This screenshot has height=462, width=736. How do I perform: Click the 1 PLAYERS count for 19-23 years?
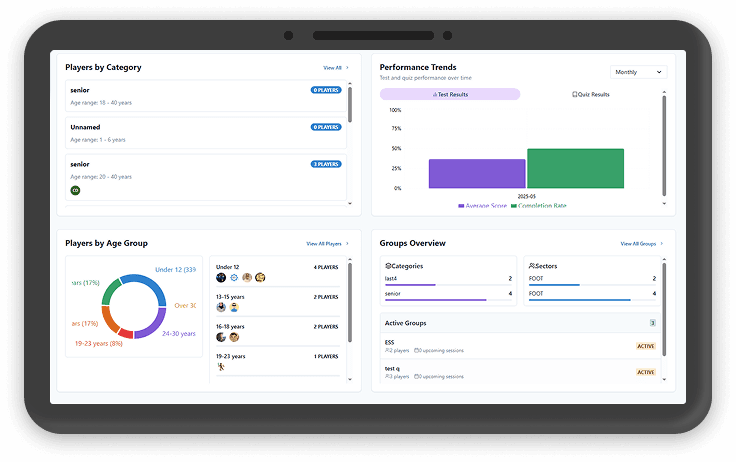point(326,357)
